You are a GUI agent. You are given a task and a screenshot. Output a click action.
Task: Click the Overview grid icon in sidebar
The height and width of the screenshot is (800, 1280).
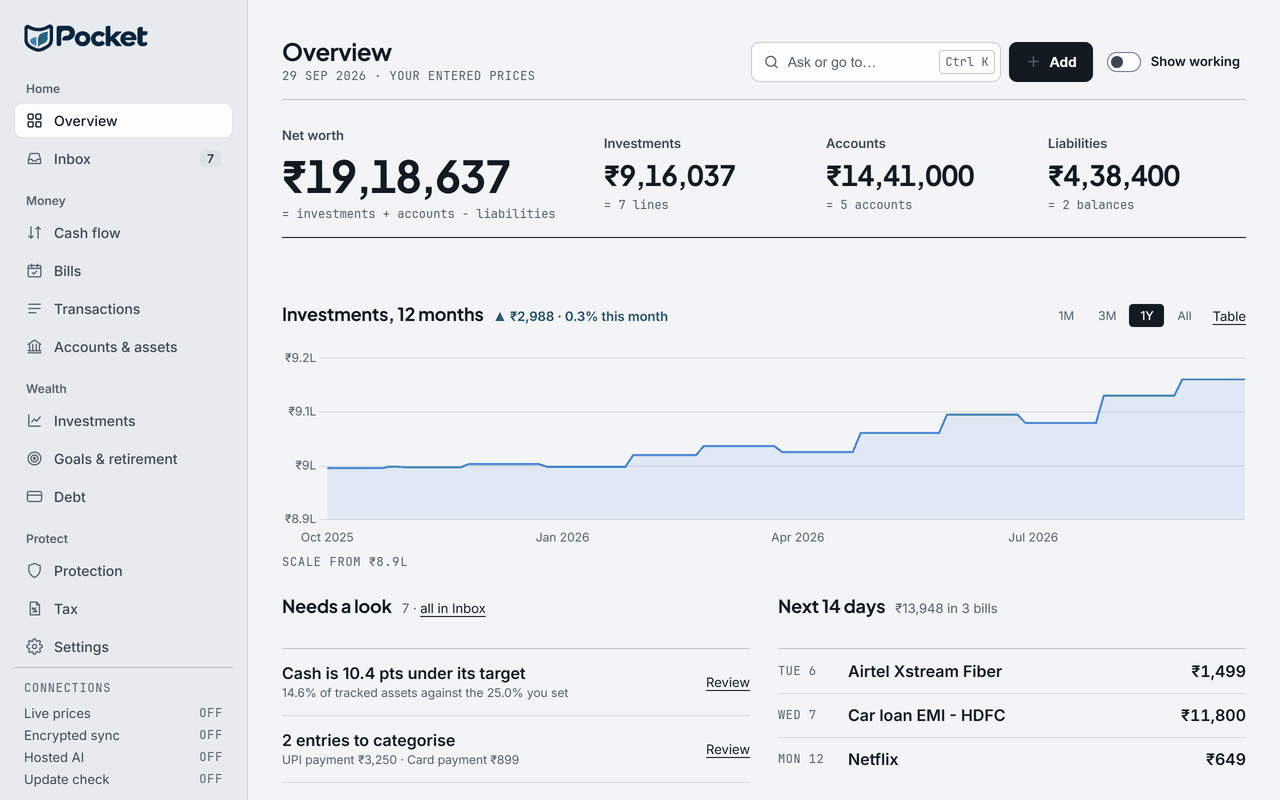click(x=35, y=121)
